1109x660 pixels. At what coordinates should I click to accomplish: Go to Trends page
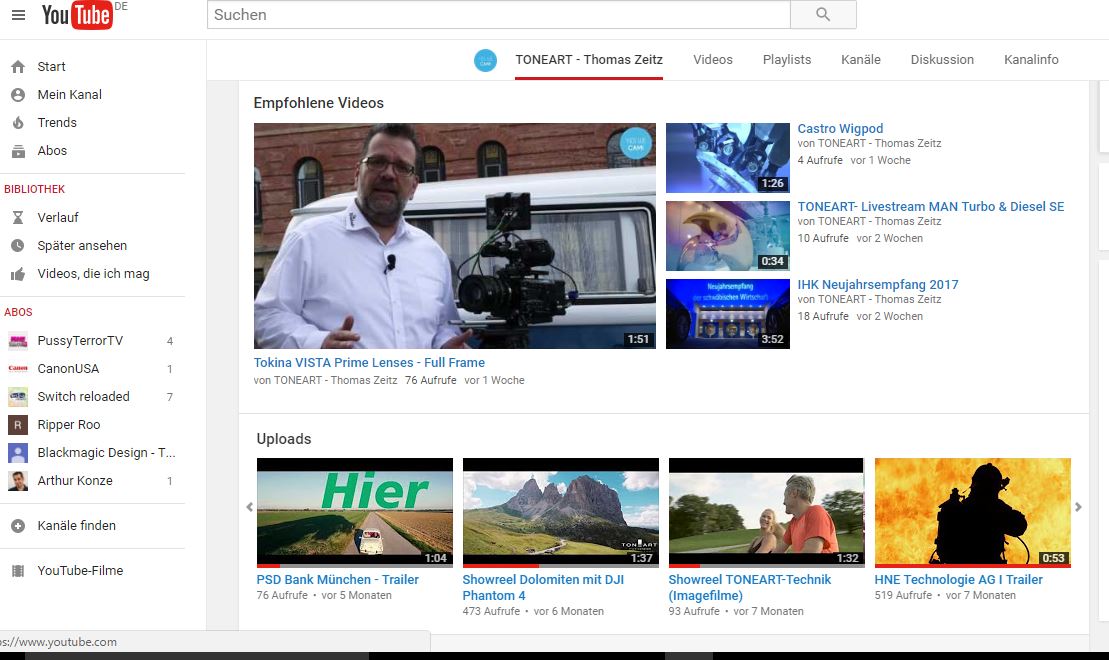pos(57,123)
